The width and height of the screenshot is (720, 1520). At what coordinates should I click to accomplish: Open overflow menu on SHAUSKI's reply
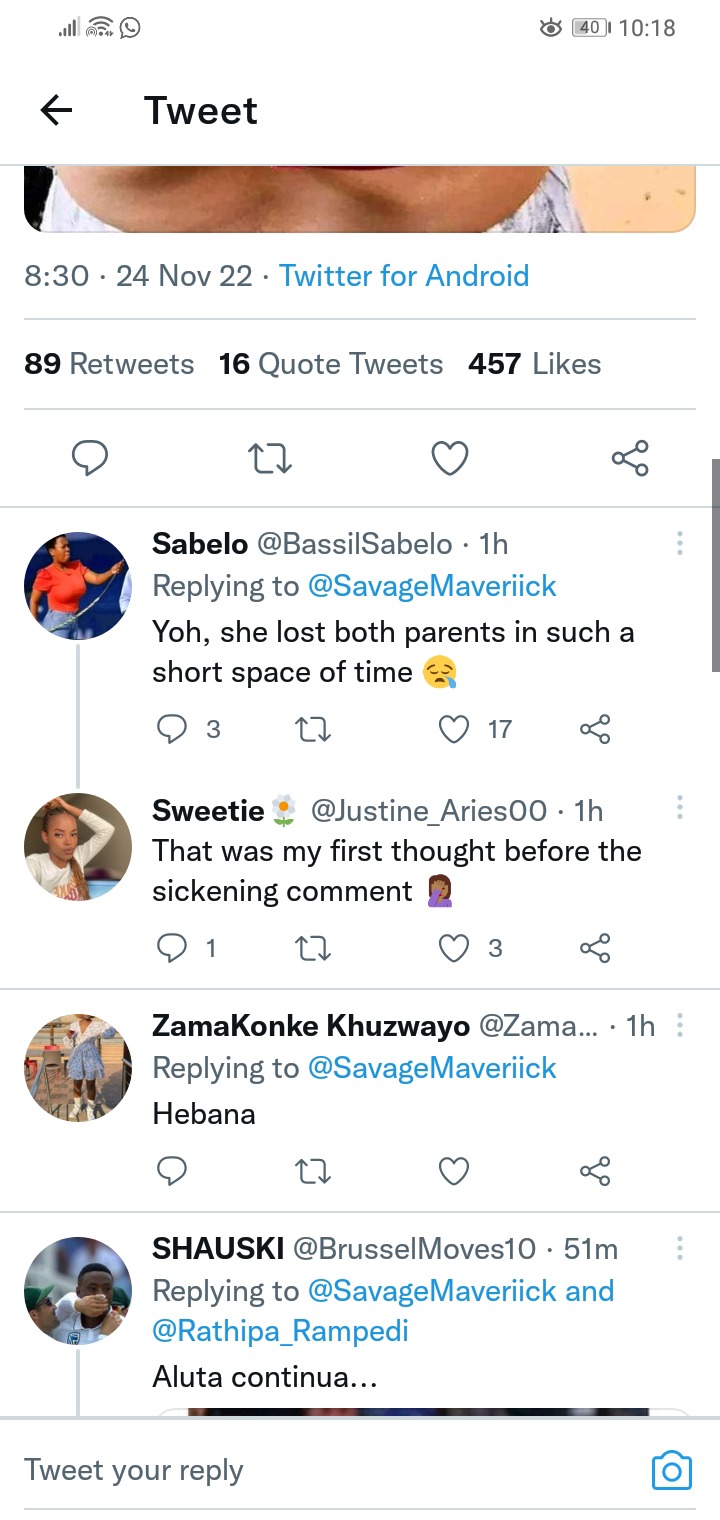[x=680, y=1248]
